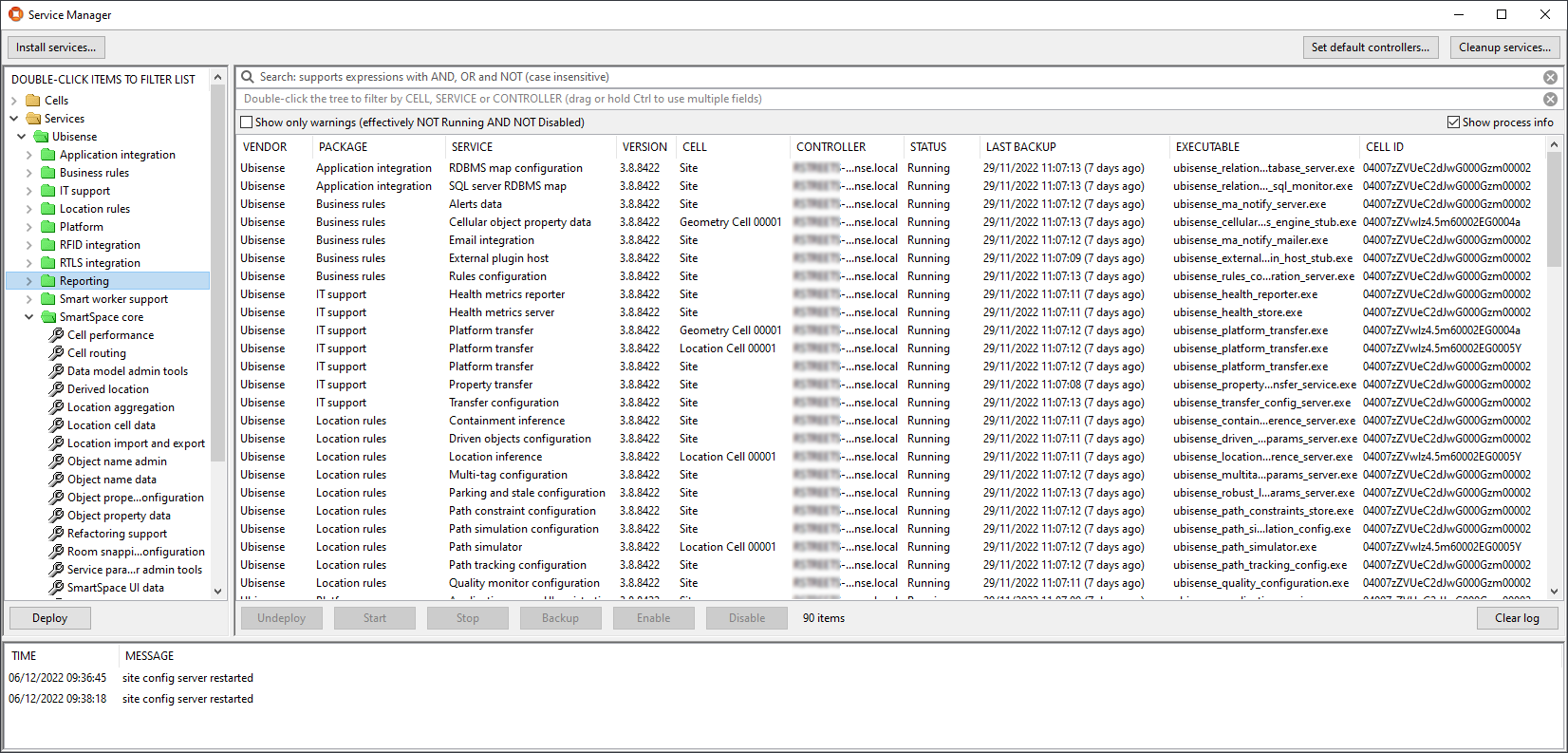Click the Object name admin service icon
Screen dimensions: 1568x753
point(56,461)
